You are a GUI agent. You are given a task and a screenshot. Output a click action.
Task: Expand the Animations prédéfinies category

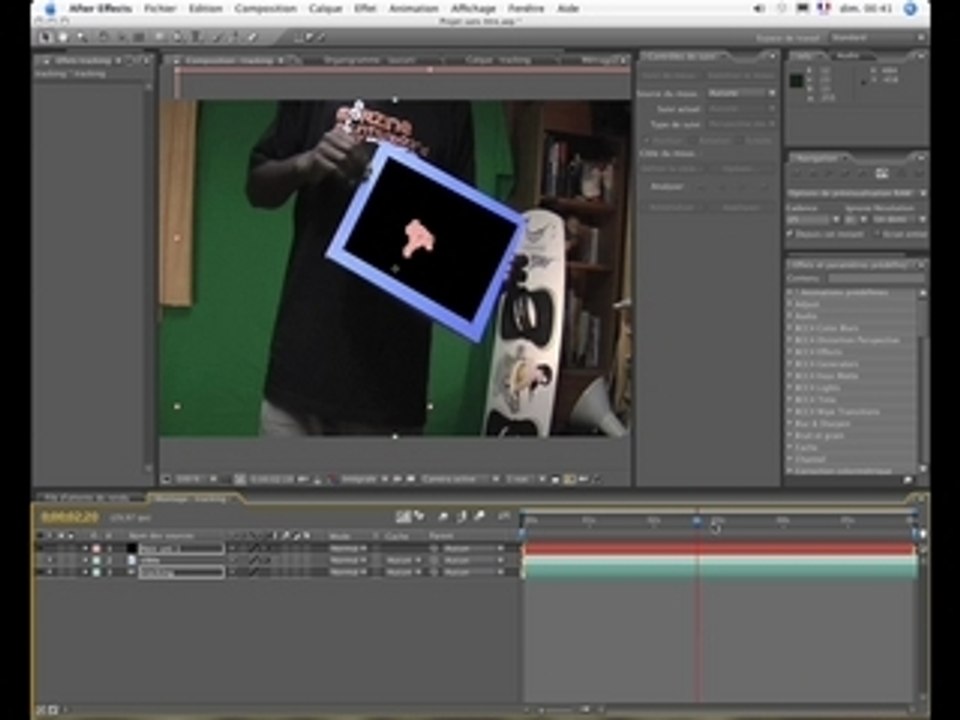[791, 293]
